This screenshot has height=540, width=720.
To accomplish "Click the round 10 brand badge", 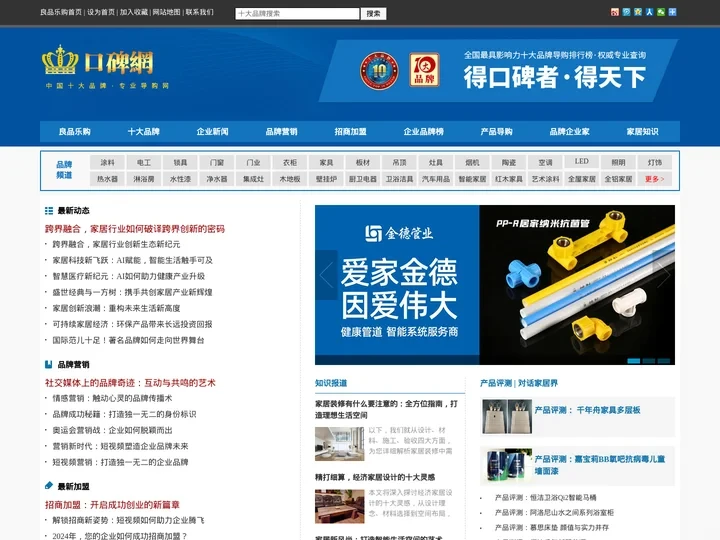I will click(379, 71).
